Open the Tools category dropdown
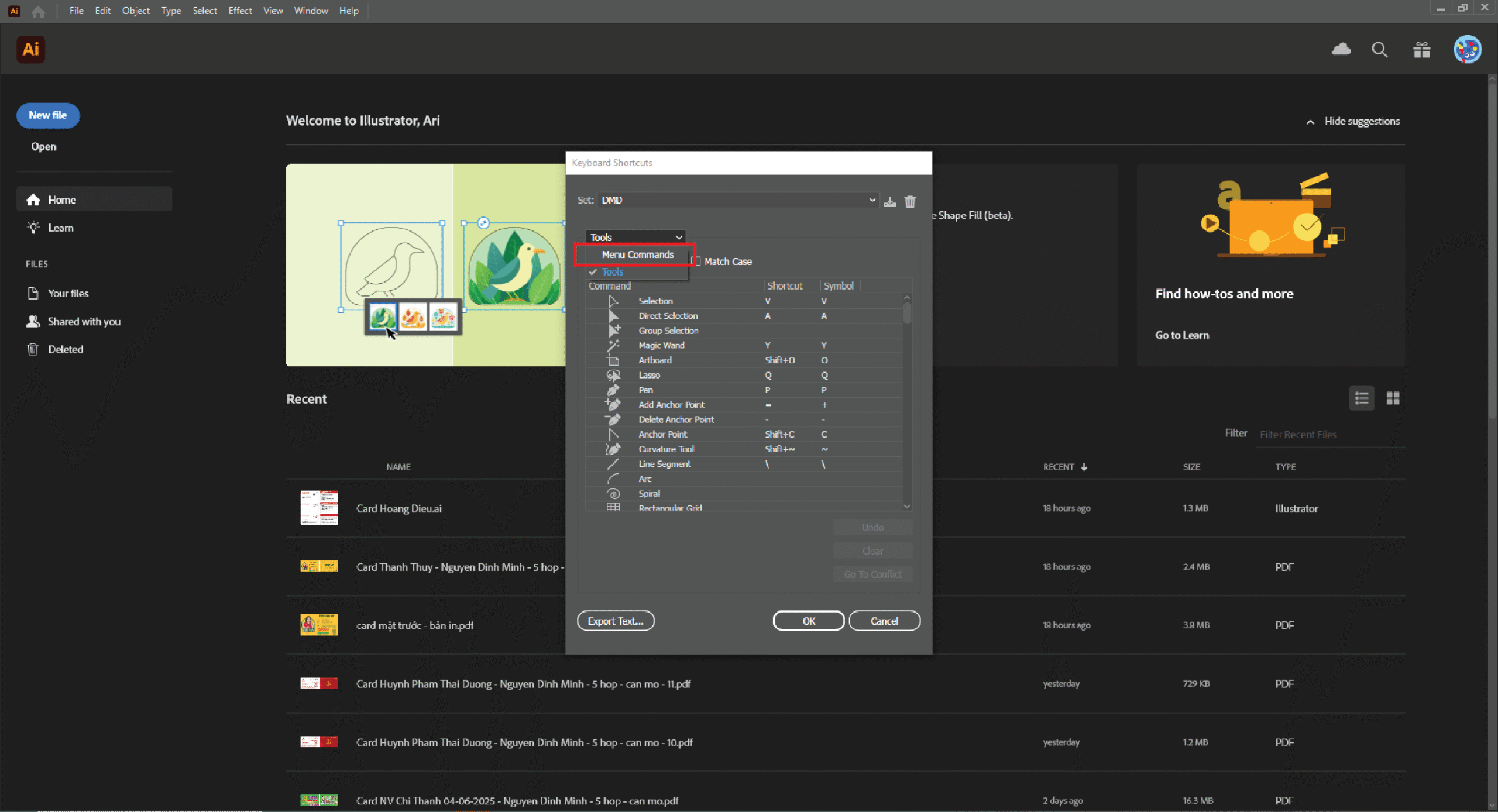This screenshot has width=1498, height=812. (x=635, y=237)
